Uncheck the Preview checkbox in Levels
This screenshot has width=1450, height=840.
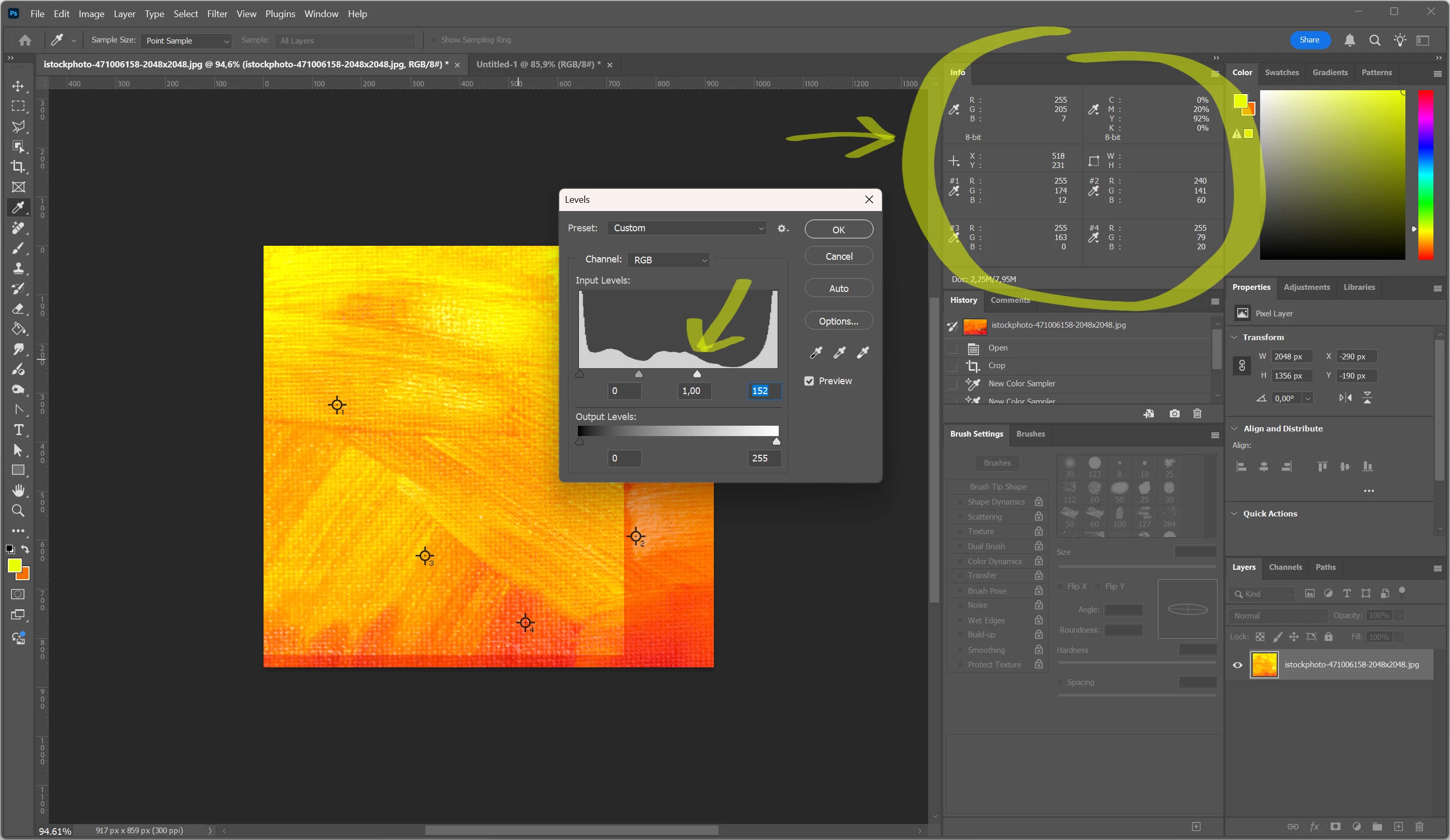[x=809, y=381]
